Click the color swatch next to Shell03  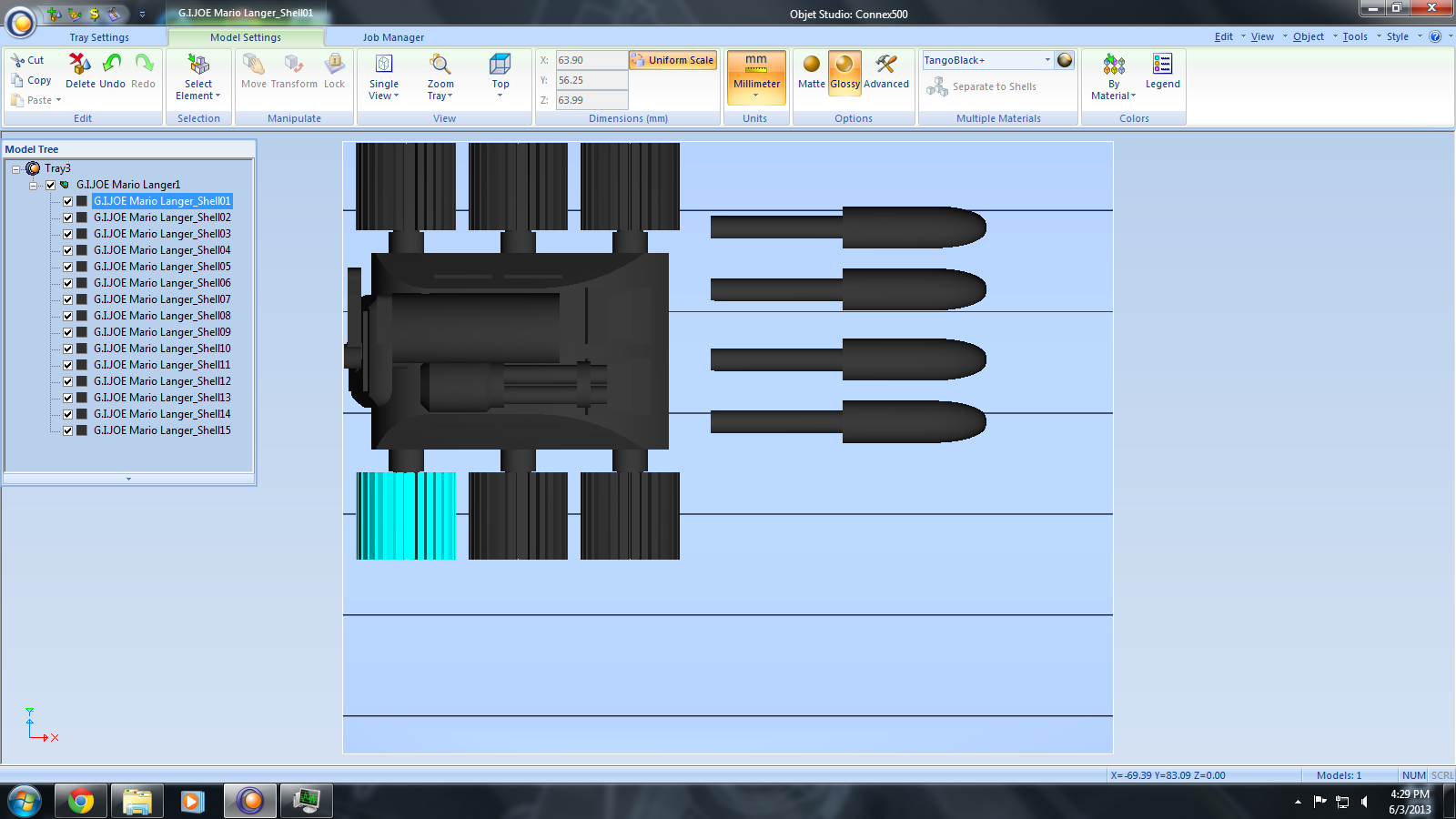(82, 234)
